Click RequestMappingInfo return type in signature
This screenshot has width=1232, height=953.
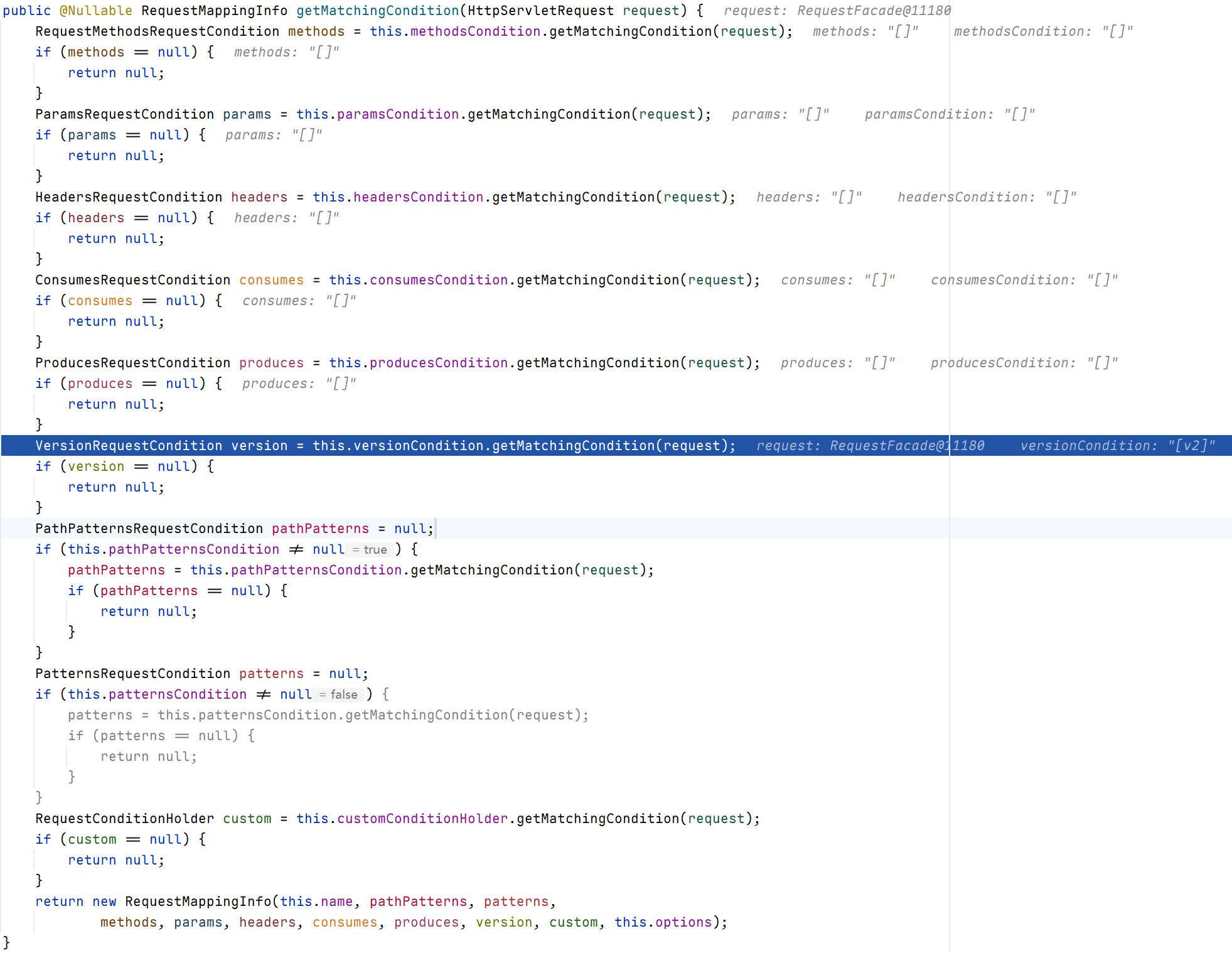(214, 11)
